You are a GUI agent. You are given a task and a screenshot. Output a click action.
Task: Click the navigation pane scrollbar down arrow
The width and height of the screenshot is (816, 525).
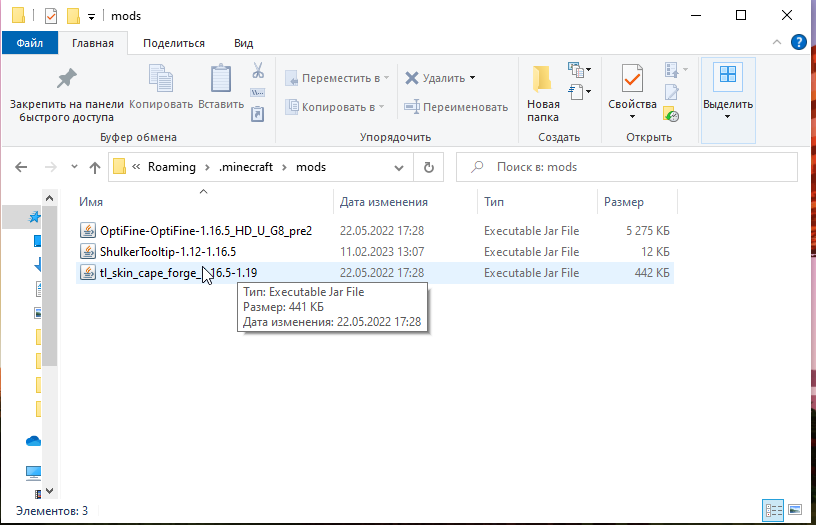point(49,491)
